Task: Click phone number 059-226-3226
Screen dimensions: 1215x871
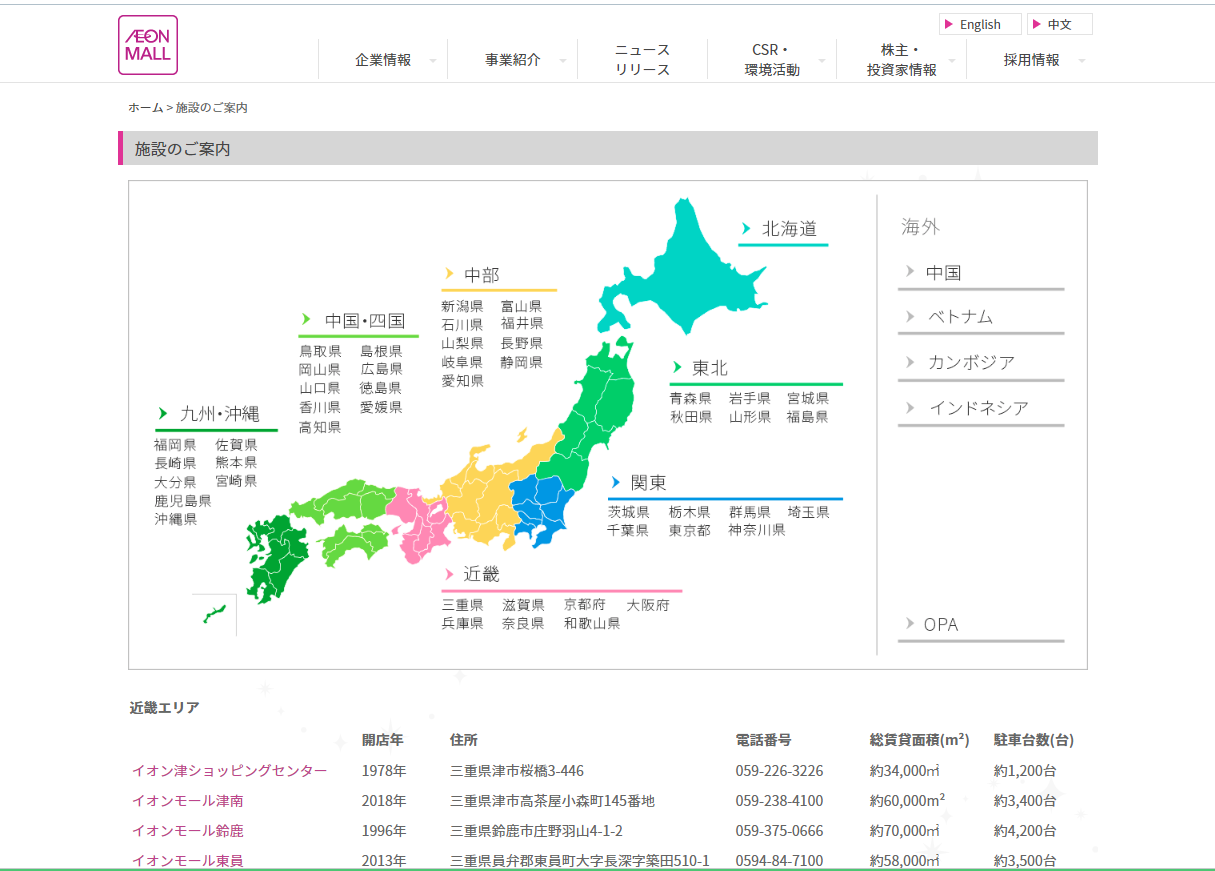Action: [x=779, y=771]
